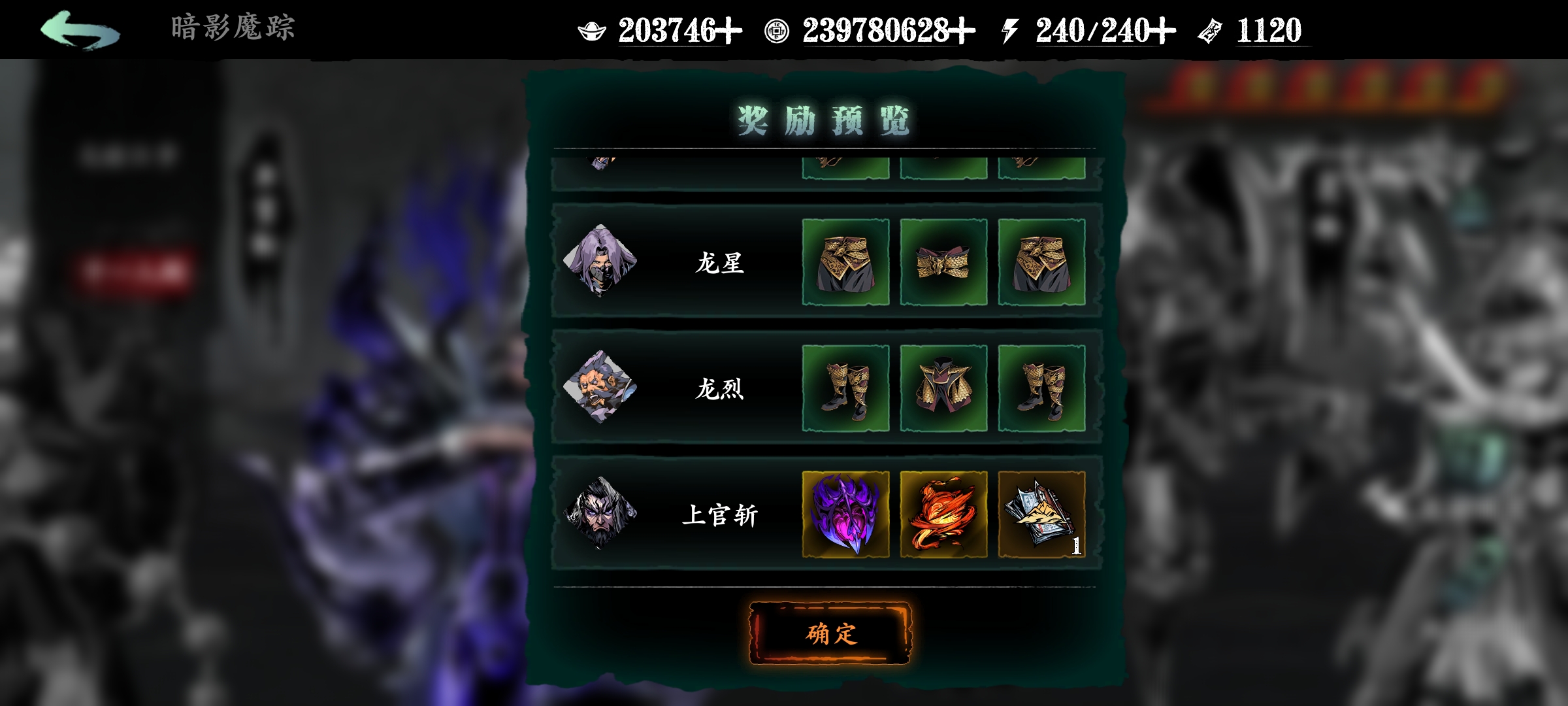Select 上官斩's orange flame reward item
The image size is (1568, 706).
tap(943, 514)
